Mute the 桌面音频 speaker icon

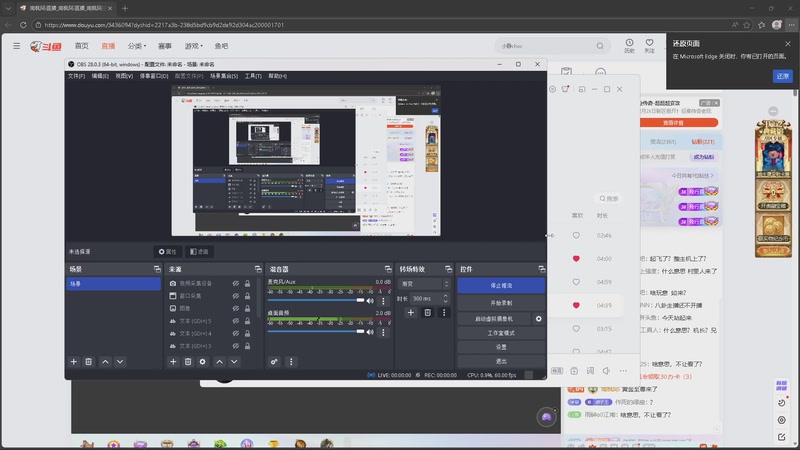pyautogui.click(x=370, y=332)
